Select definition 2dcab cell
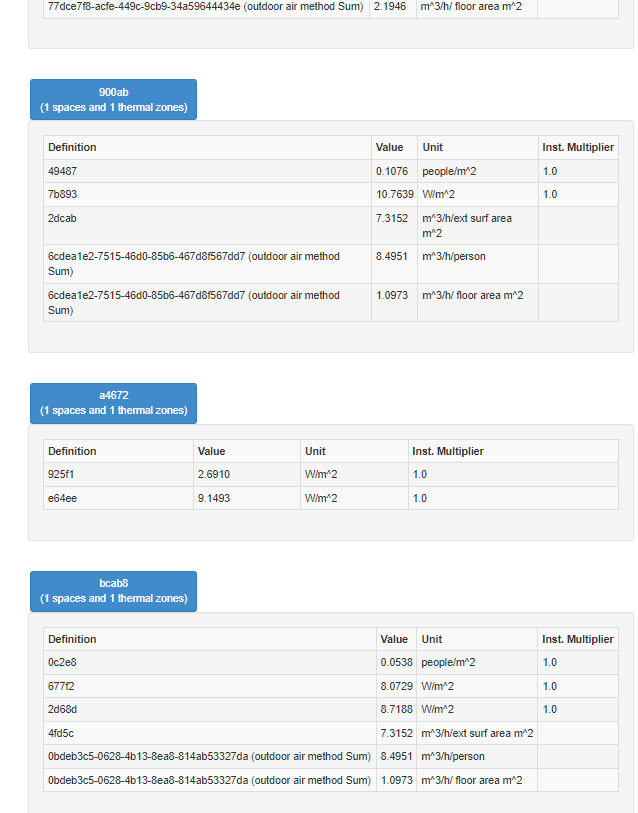Screen dimensions: 638x813 [x=207, y=226]
